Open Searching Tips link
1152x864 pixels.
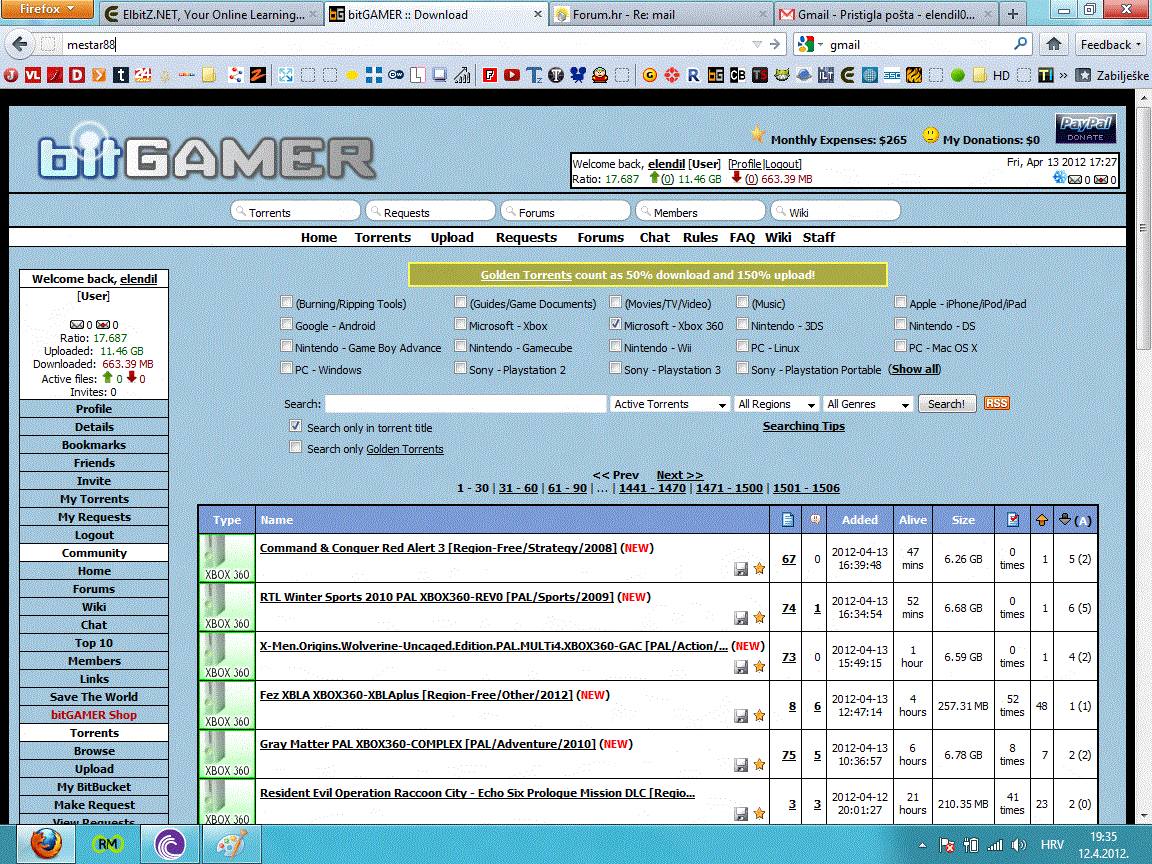(x=804, y=426)
